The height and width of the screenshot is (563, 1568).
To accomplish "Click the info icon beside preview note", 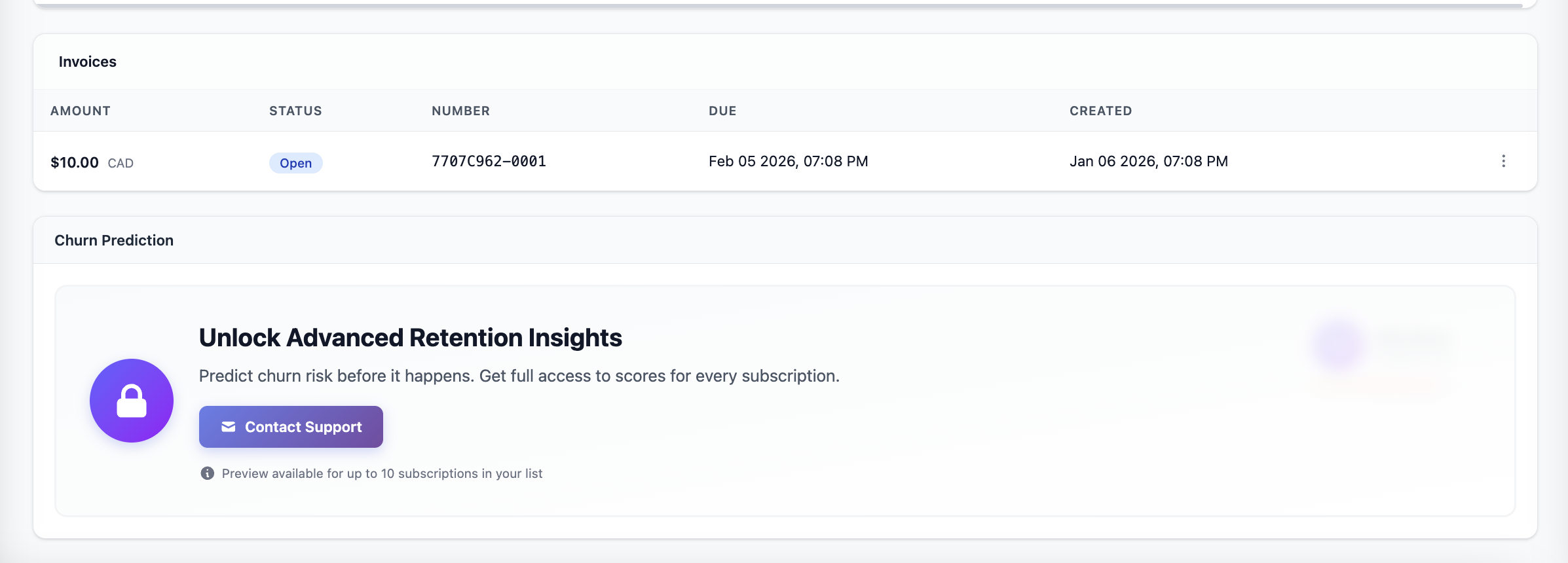I will 207,473.
